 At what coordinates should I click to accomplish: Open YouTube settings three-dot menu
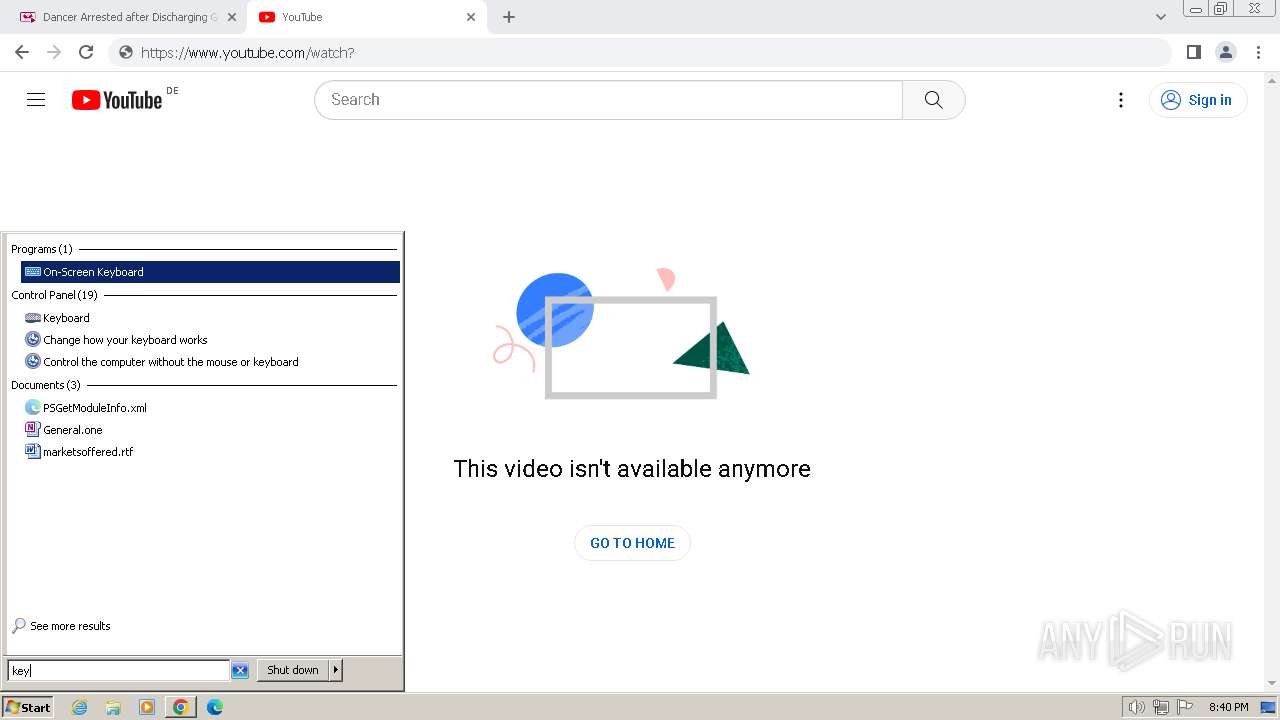coord(1121,100)
